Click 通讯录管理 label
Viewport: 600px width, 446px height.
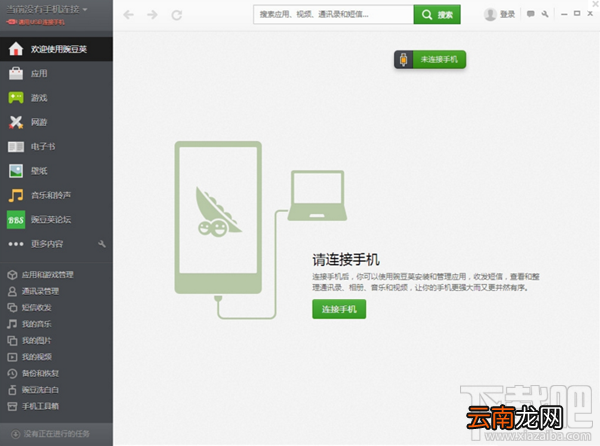point(40,291)
